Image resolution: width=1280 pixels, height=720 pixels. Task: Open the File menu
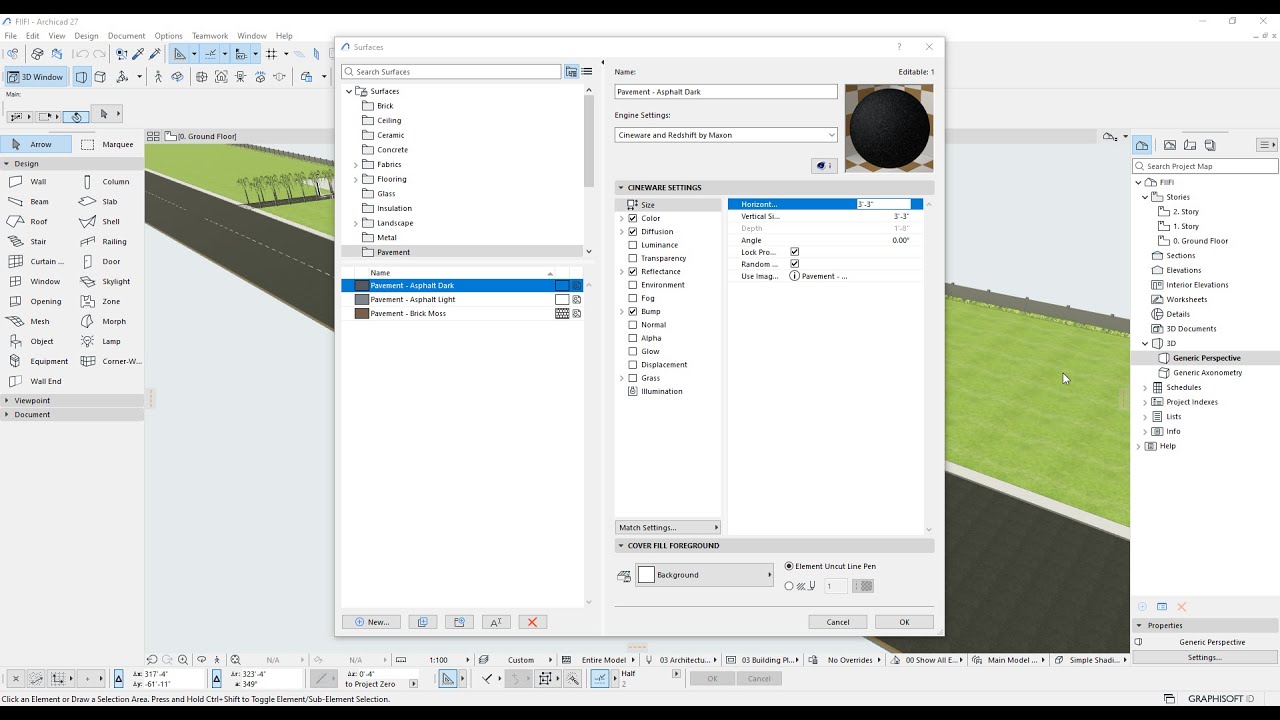10,36
